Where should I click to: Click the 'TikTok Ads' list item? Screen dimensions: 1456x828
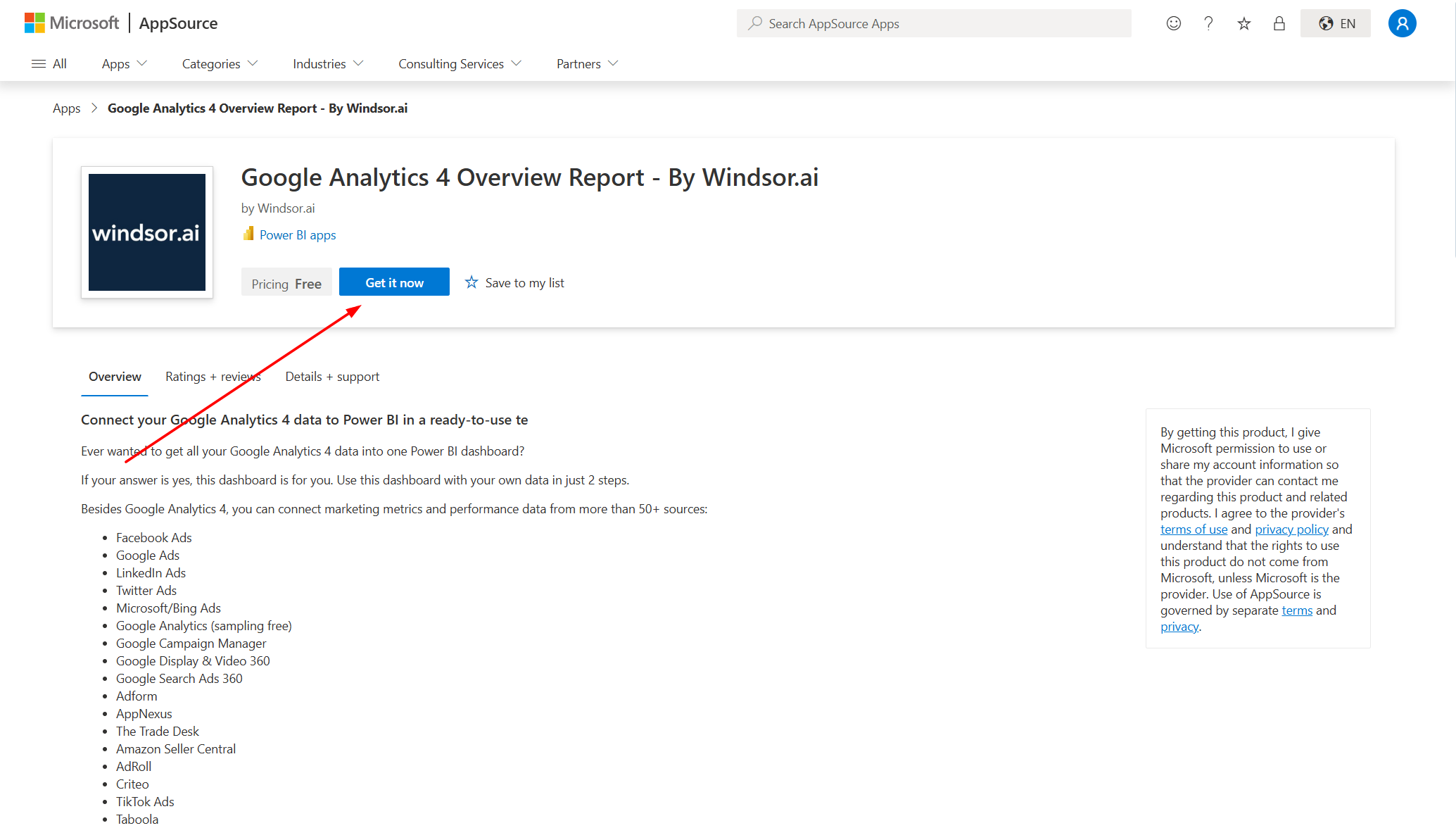tap(145, 802)
